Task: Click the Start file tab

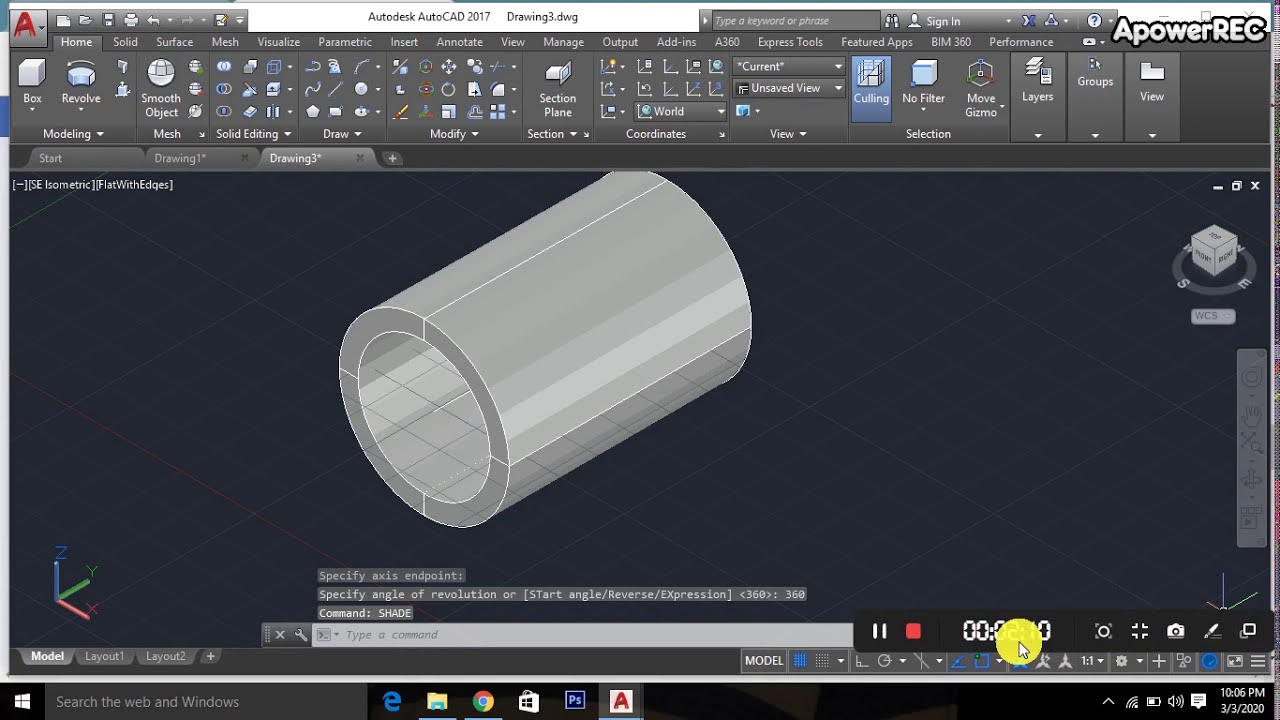Action: tap(50, 158)
